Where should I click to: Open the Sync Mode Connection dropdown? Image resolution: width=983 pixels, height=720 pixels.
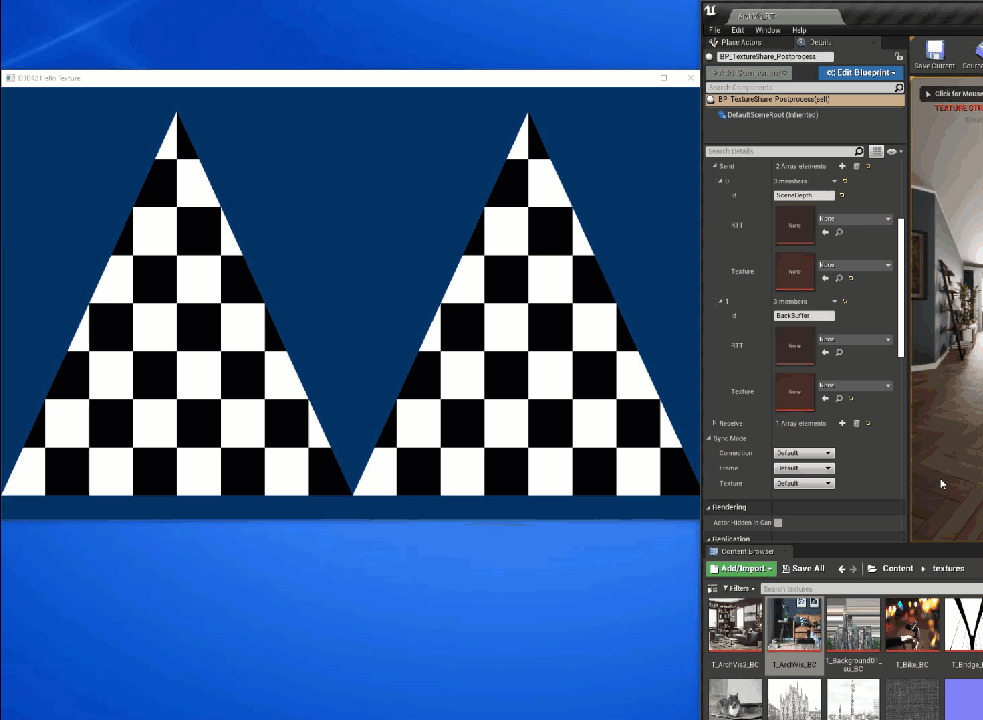coord(803,453)
